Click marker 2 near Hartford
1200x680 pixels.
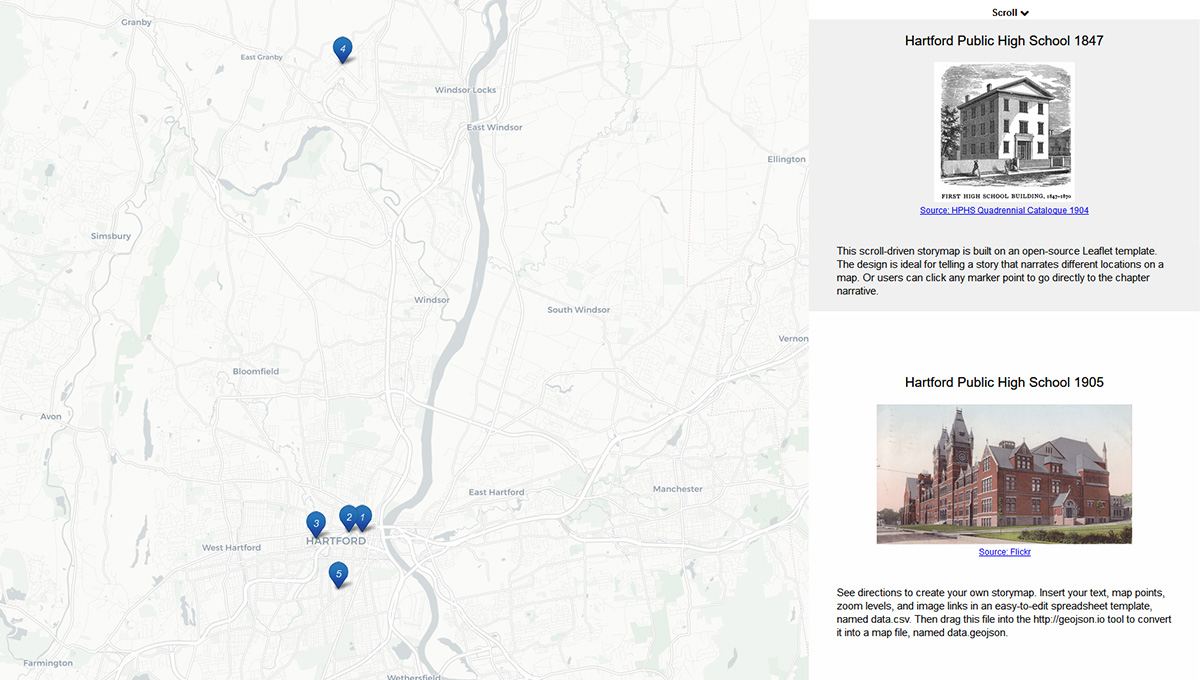point(347,516)
